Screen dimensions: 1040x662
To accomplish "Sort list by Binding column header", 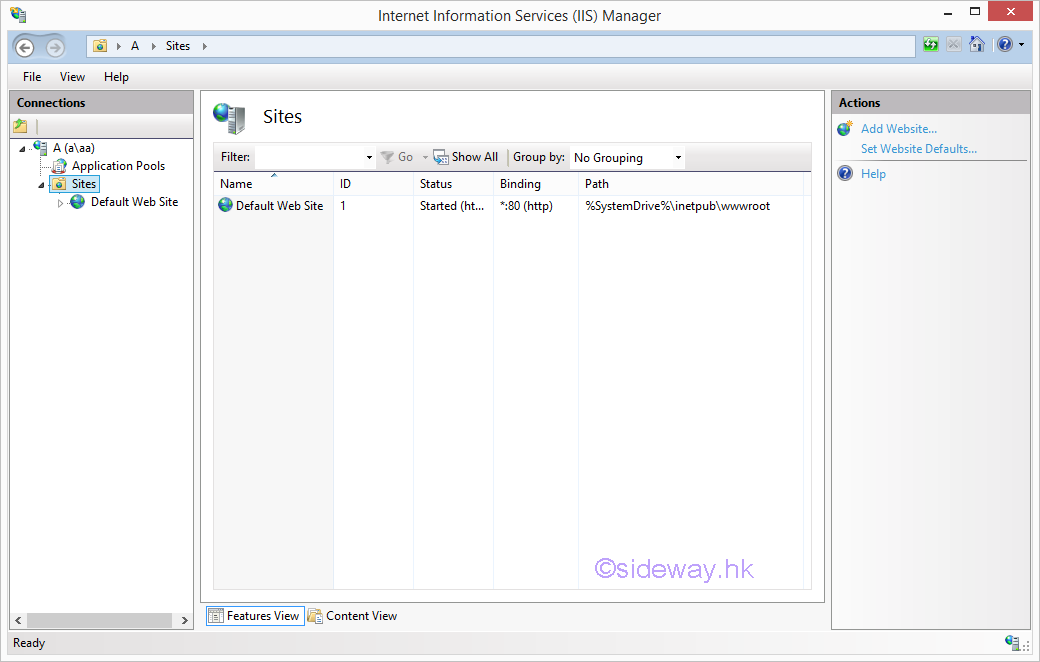I will tap(520, 184).
